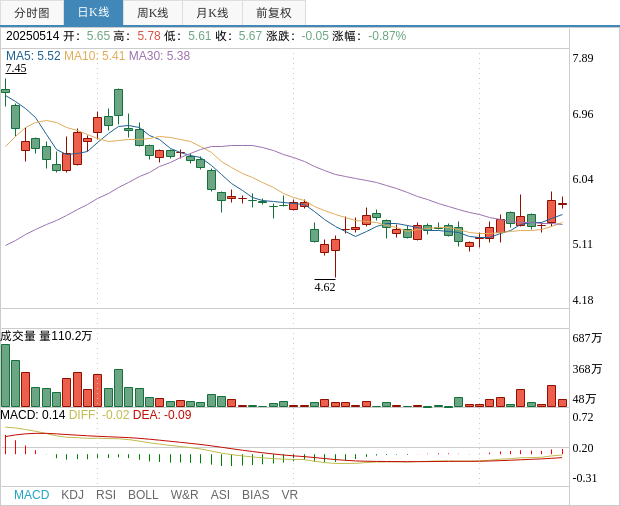Select the BOLL indicator
The height and width of the screenshot is (506, 620).
tap(143, 495)
